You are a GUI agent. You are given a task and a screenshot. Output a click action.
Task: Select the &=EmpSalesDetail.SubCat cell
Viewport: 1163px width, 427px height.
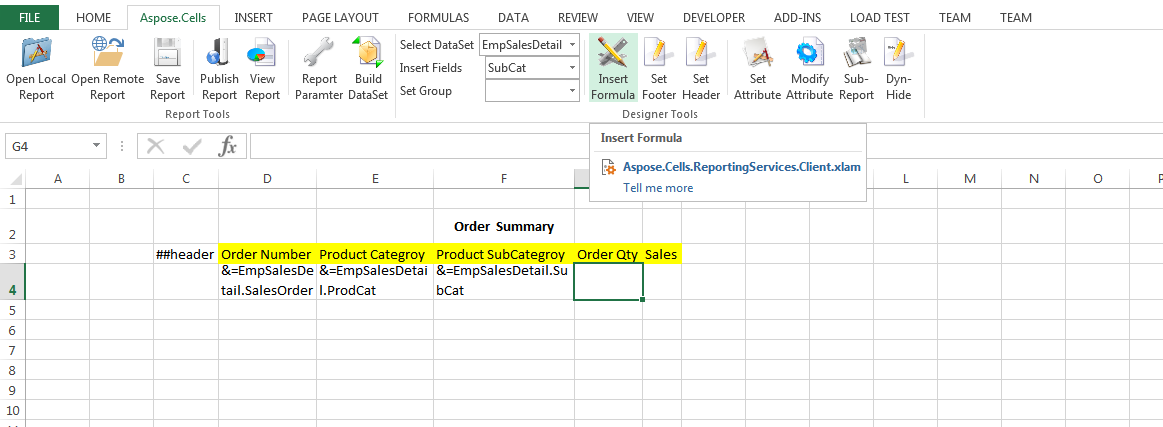click(x=504, y=282)
